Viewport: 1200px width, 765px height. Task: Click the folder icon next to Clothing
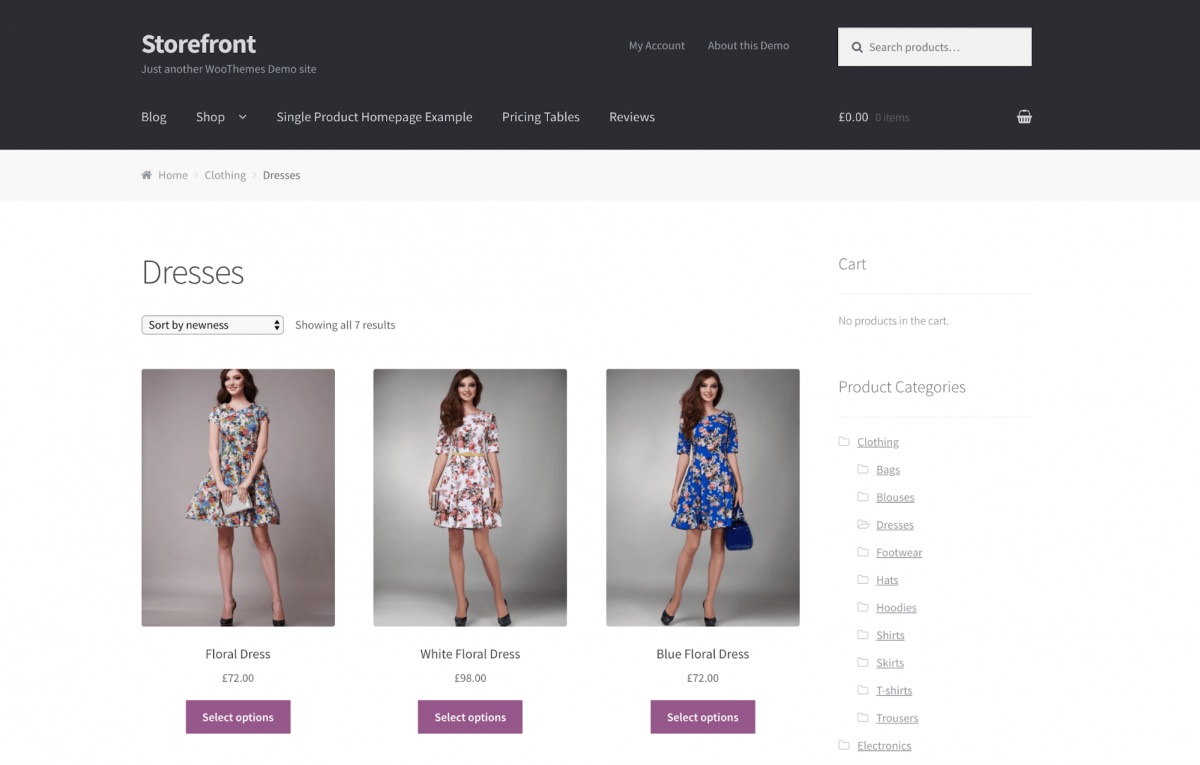(845, 441)
